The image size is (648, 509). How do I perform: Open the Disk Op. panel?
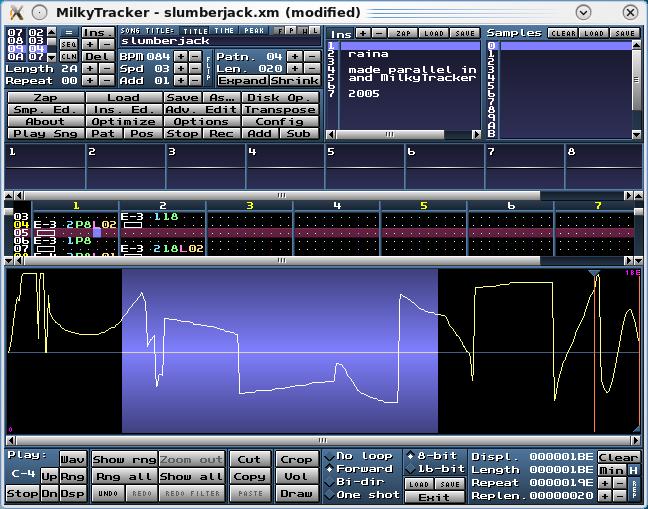pos(278,98)
